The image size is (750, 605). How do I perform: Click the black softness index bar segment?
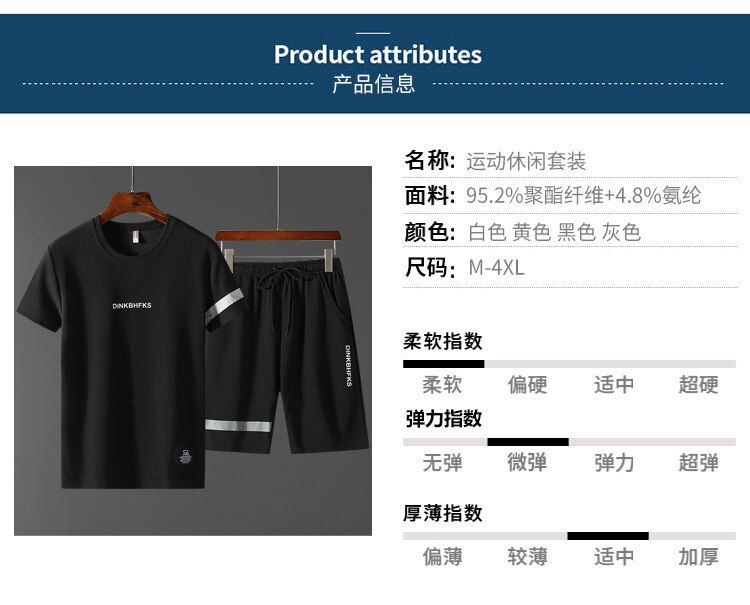point(443,364)
